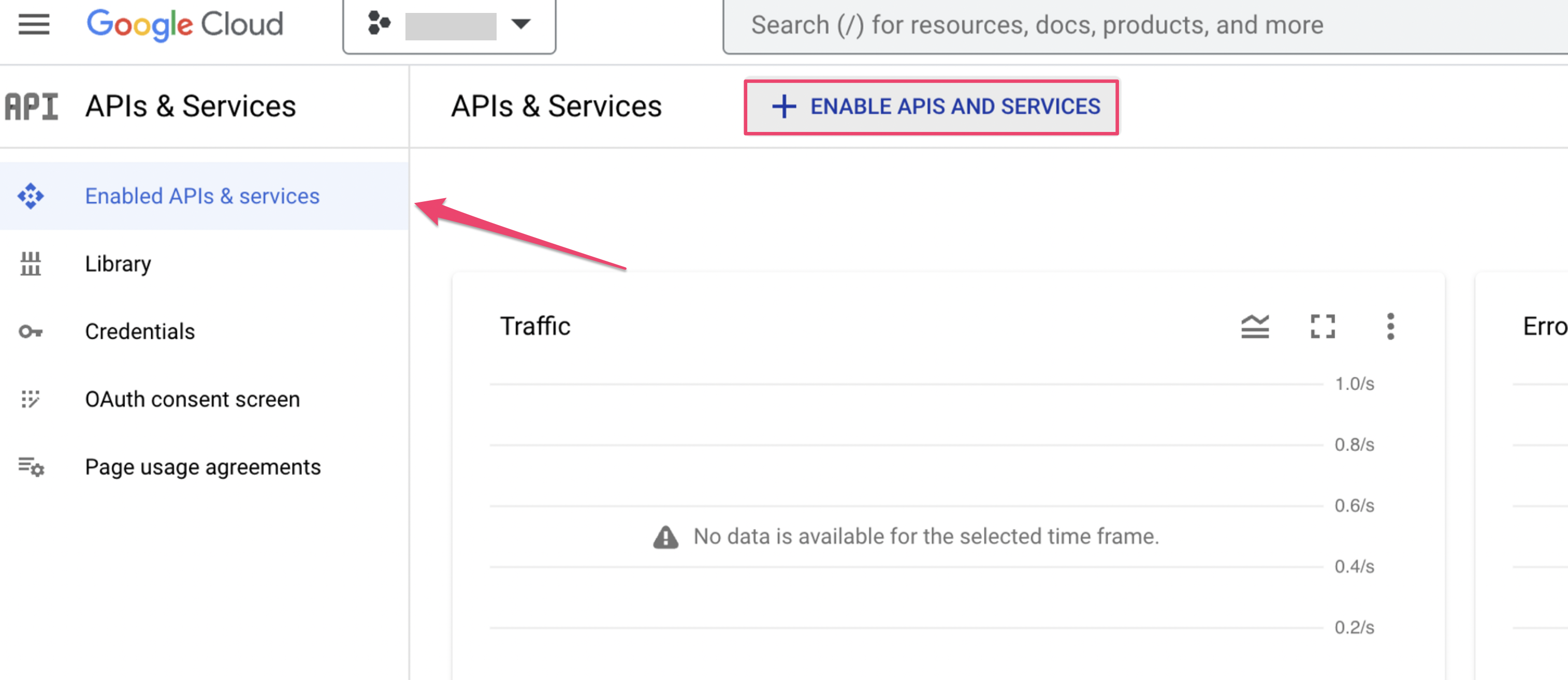Viewport: 1568px width, 680px height.
Task: Toggle the Traffic chart legend icon
Action: (x=1255, y=326)
